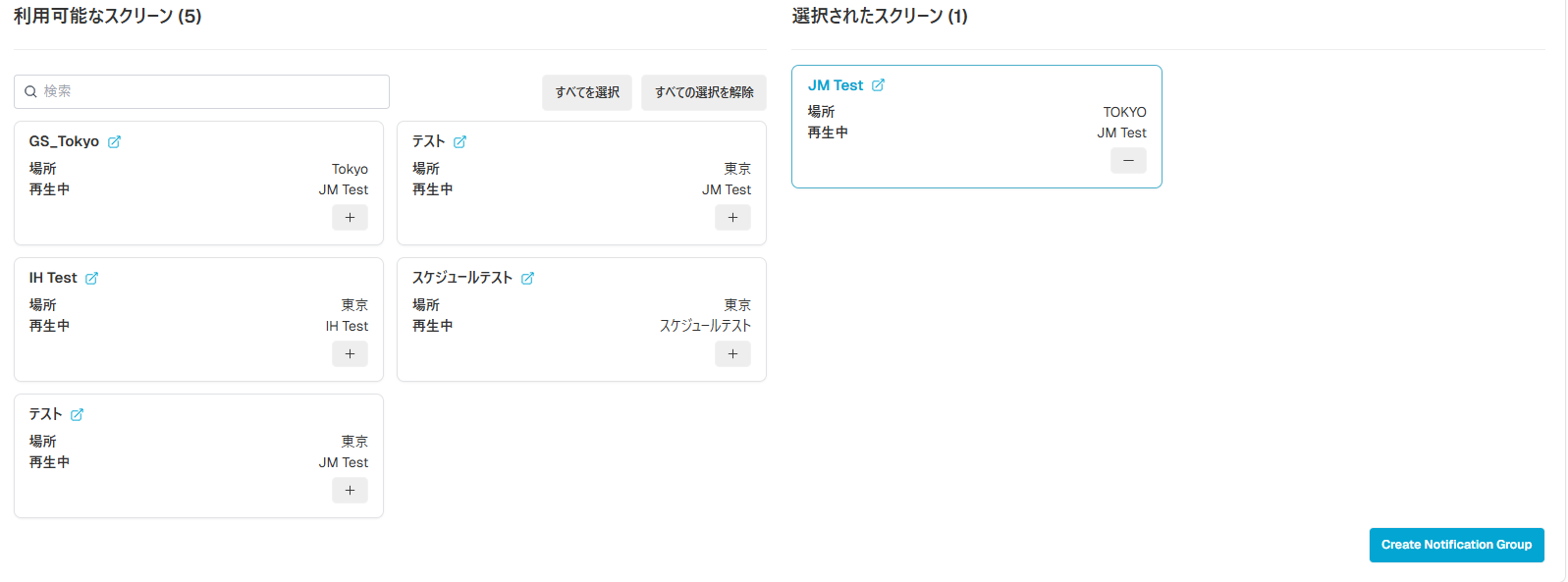Focus the 検索 search field
This screenshot has width=1568, height=582.
(x=201, y=91)
